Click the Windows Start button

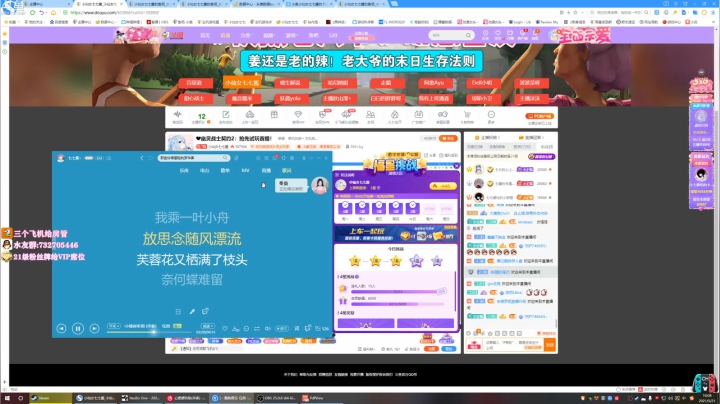pyautogui.click(x=7, y=398)
